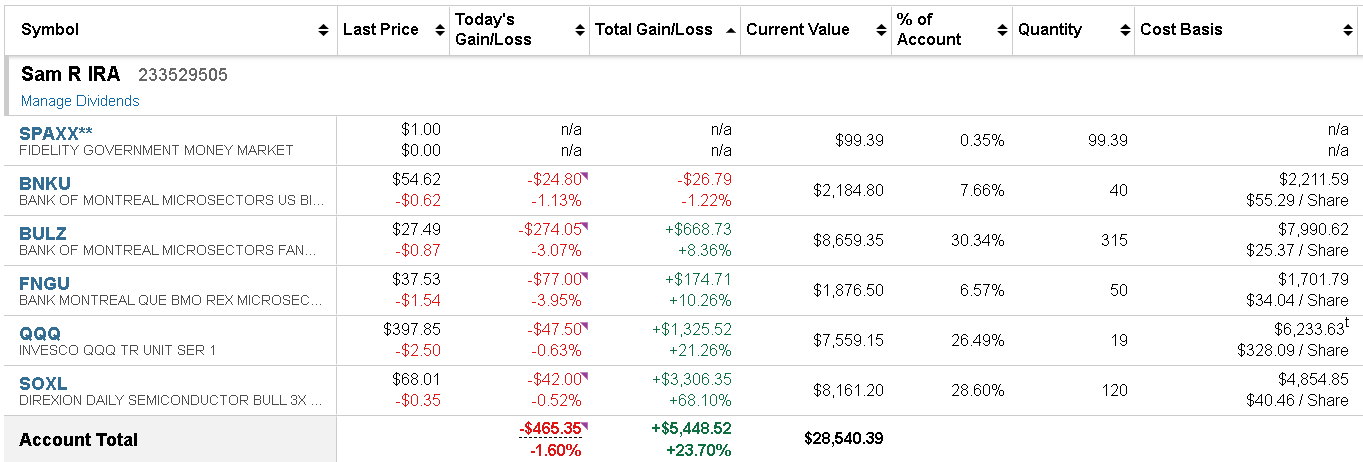Open SOXL symbol details

point(43,383)
